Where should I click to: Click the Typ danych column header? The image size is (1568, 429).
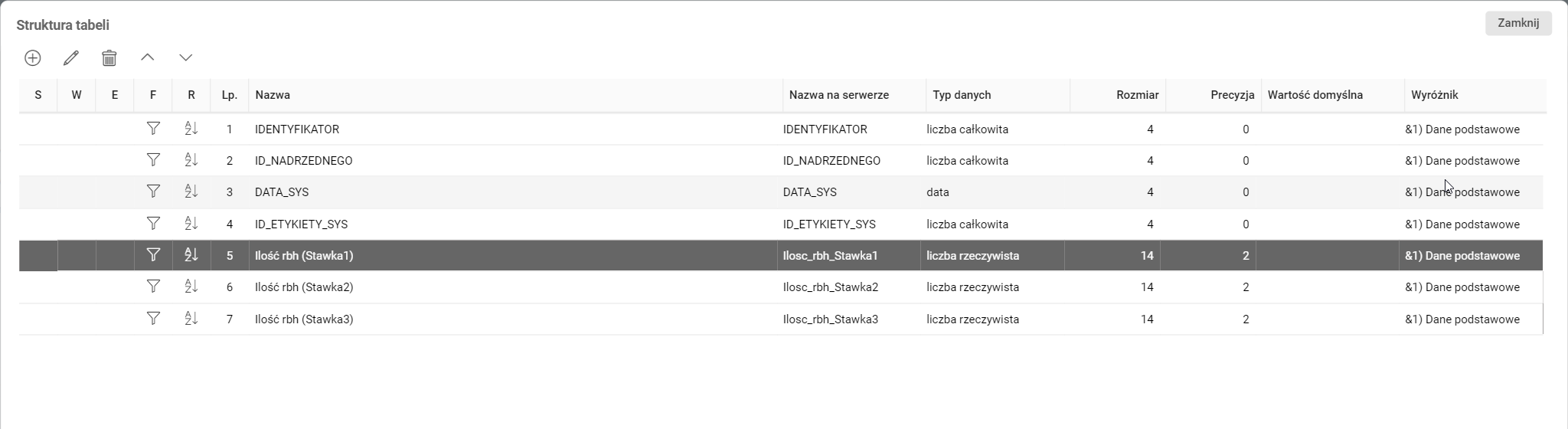click(962, 95)
